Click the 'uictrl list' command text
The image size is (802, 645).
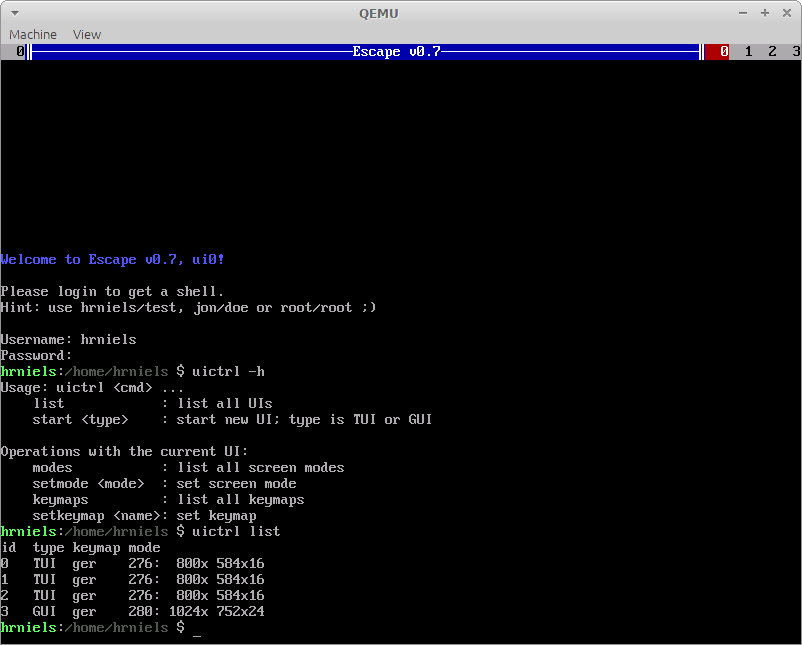(x=236, y=531)
